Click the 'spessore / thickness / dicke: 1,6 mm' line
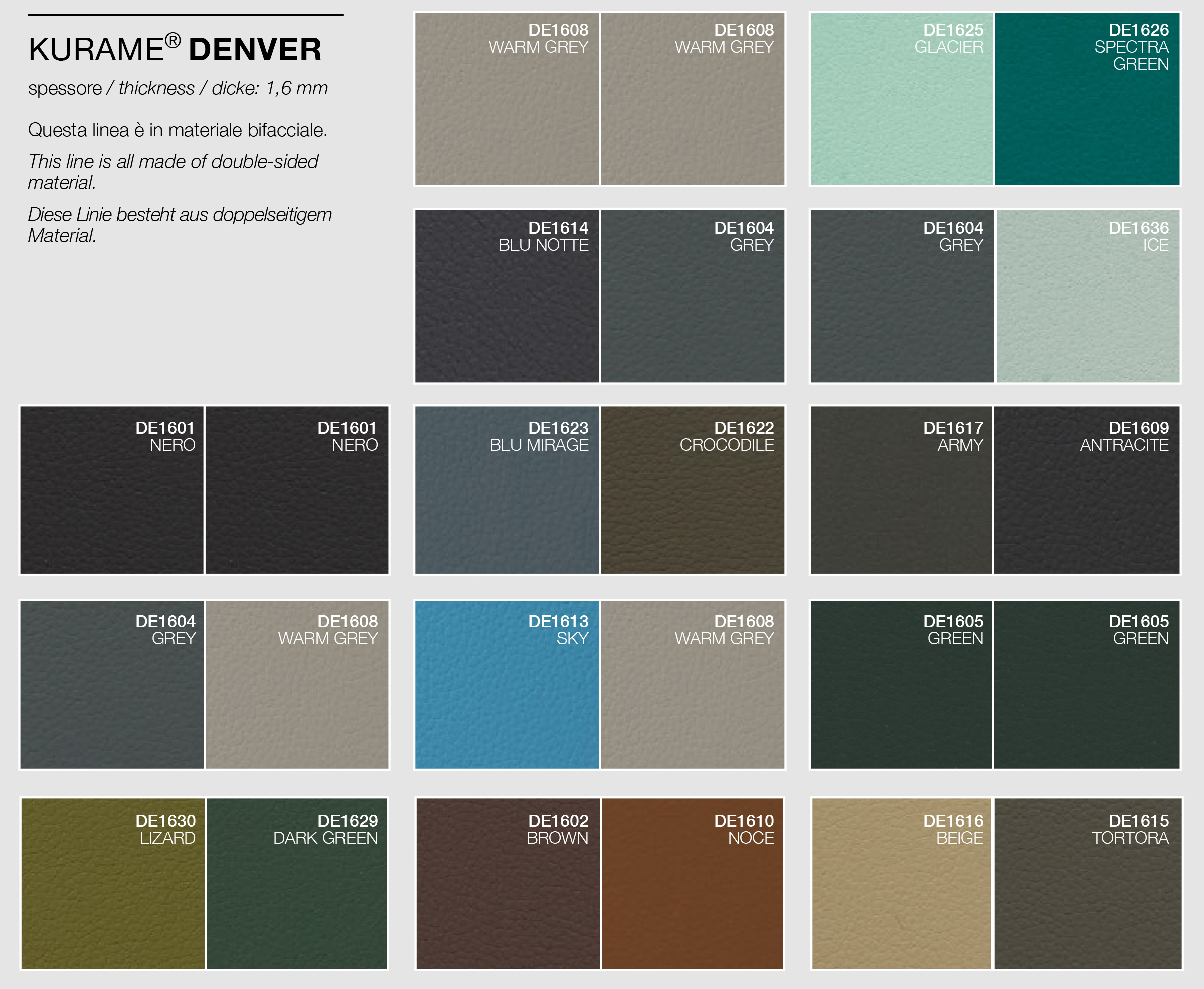Viewport: 1204px width, 989px height. tap(178, 88)
